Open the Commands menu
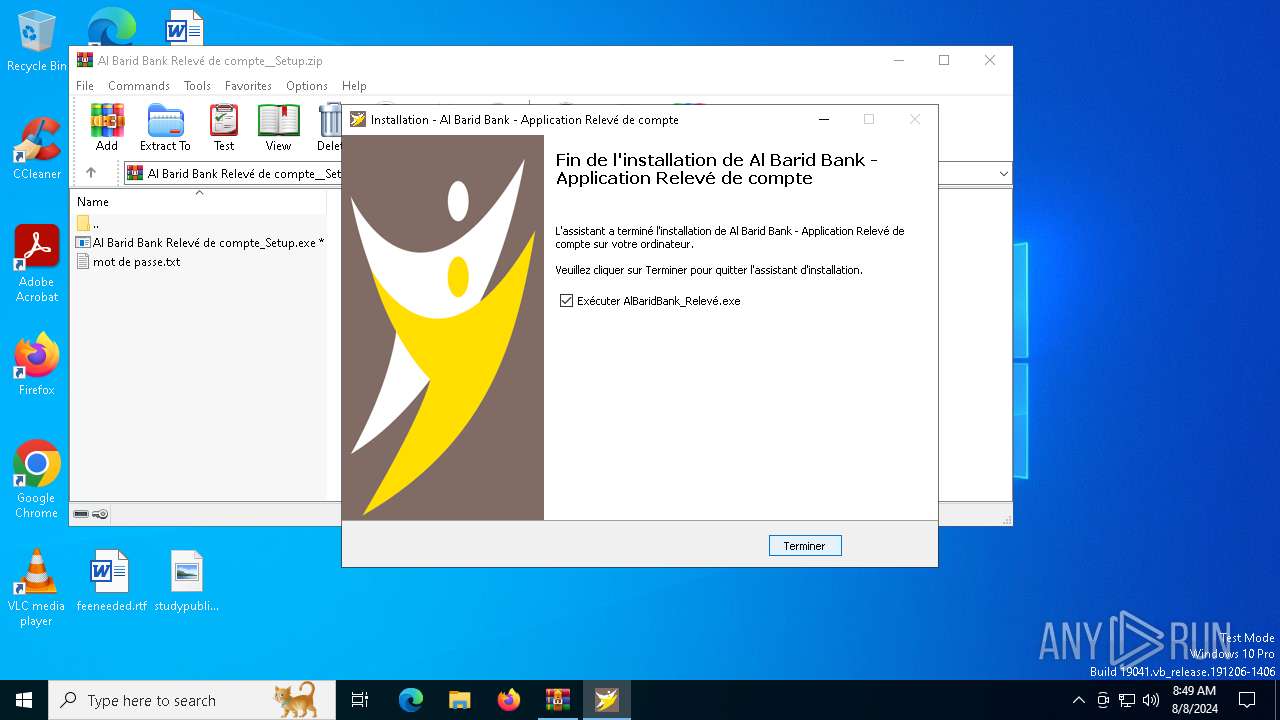Viewport: 1280px width, 720px height. (139, 86)
